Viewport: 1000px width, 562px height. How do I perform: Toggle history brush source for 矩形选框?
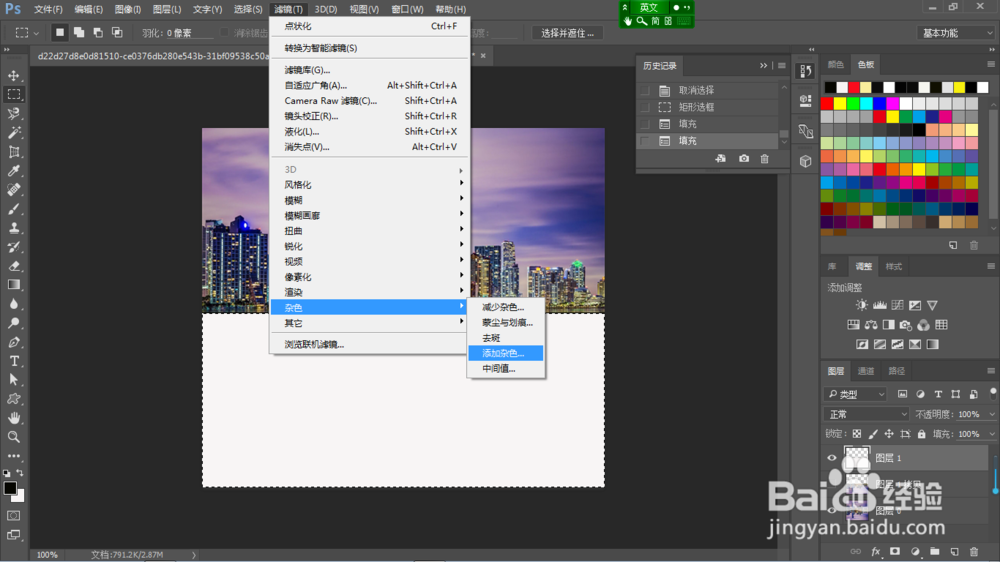pos(645,107)
